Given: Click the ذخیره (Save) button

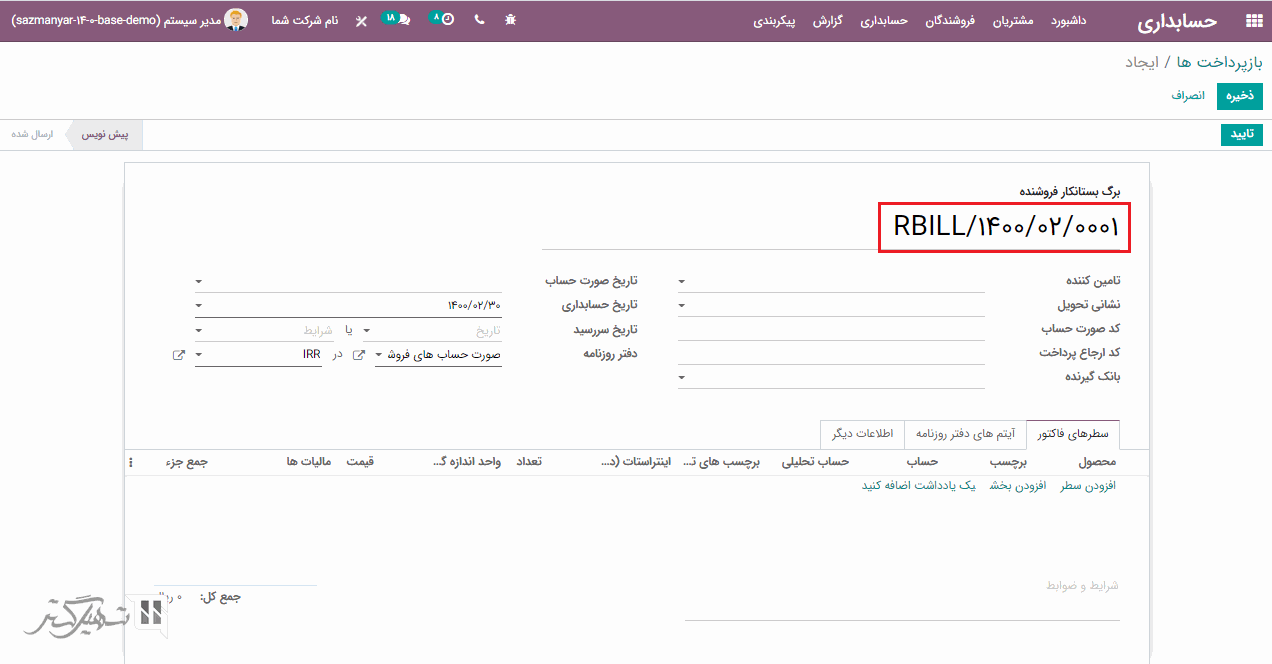Looking at the screenshot, I should (1239, 96).
